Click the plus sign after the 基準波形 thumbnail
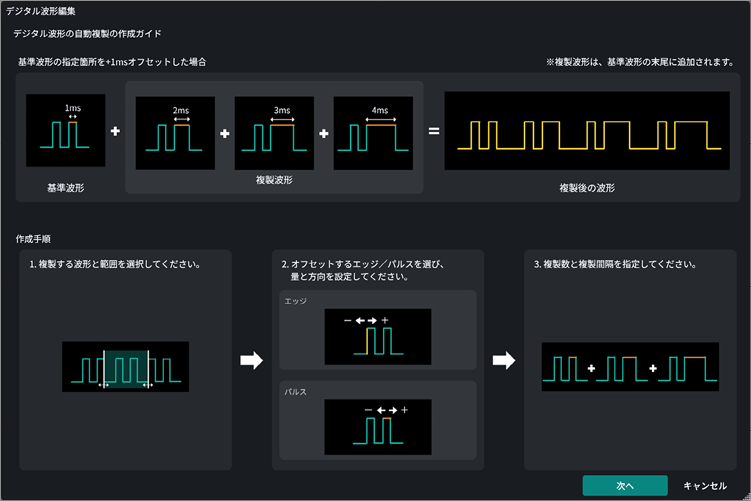The height and width of the screenshot is (501, 751). click(115, 131)
